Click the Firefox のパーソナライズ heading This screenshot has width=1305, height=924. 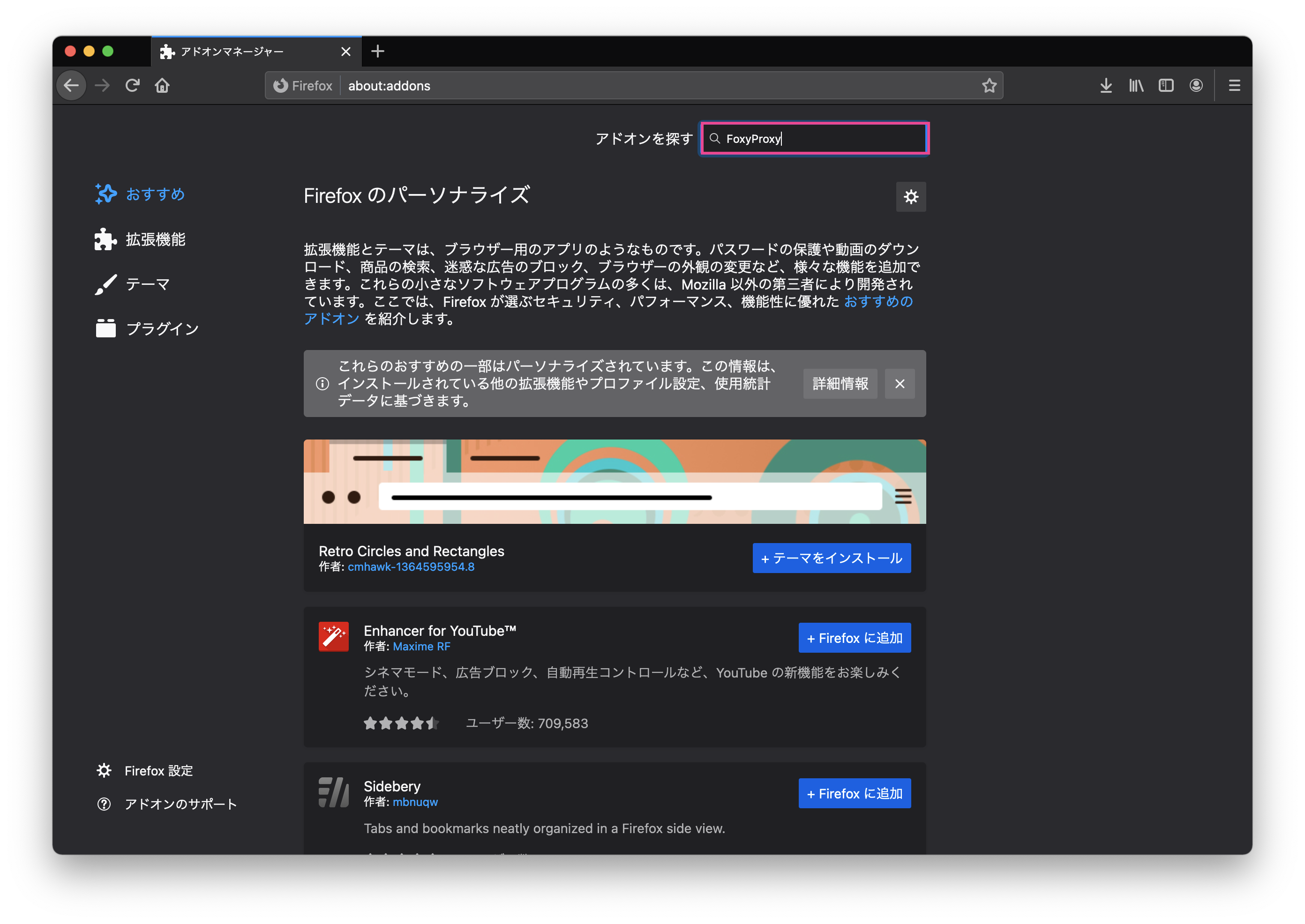417,195
